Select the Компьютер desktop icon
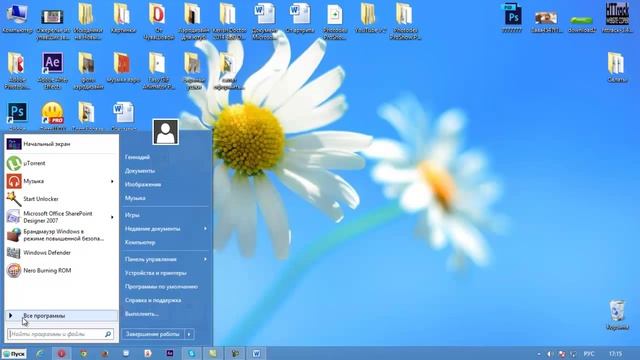 [x=17, y=19]
